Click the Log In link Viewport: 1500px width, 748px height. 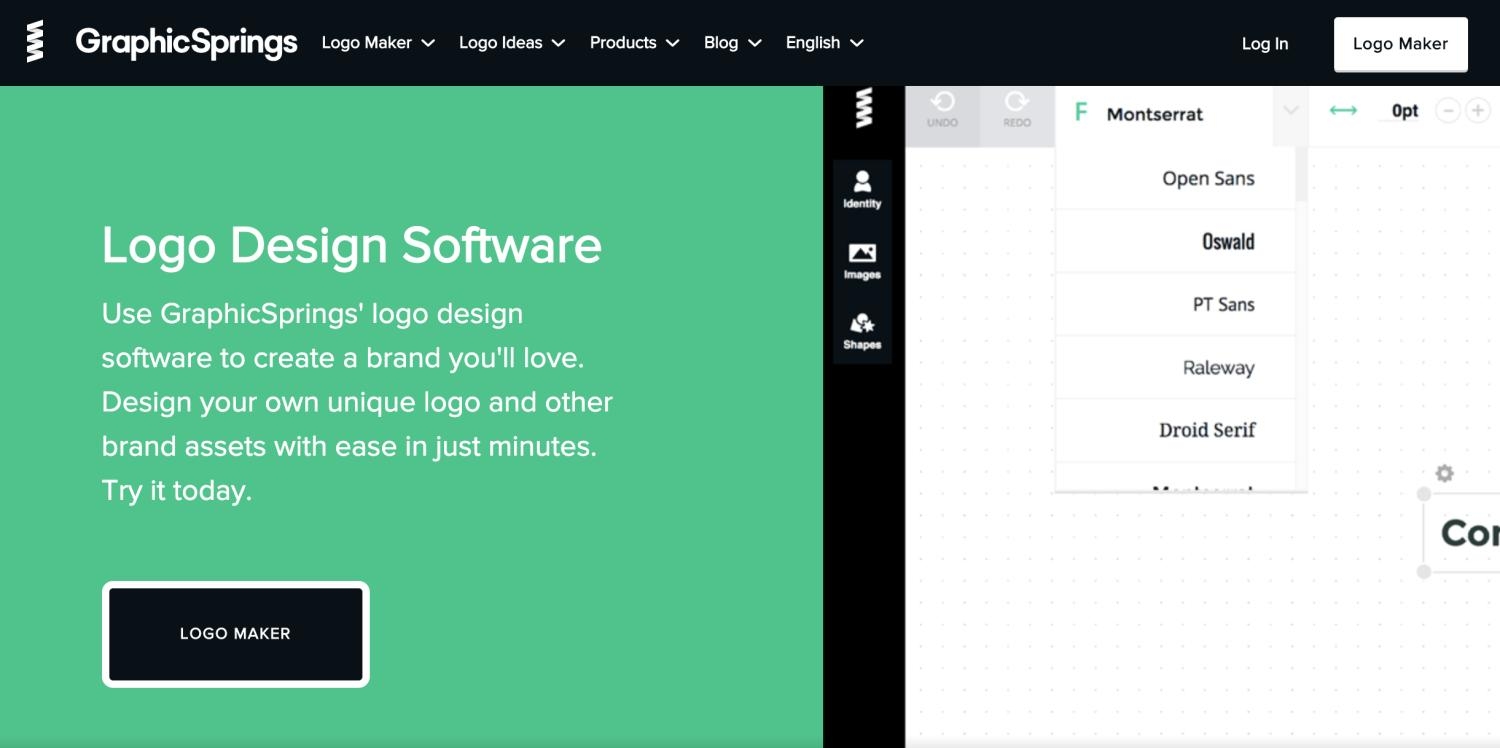click(x=1264, y=44)
